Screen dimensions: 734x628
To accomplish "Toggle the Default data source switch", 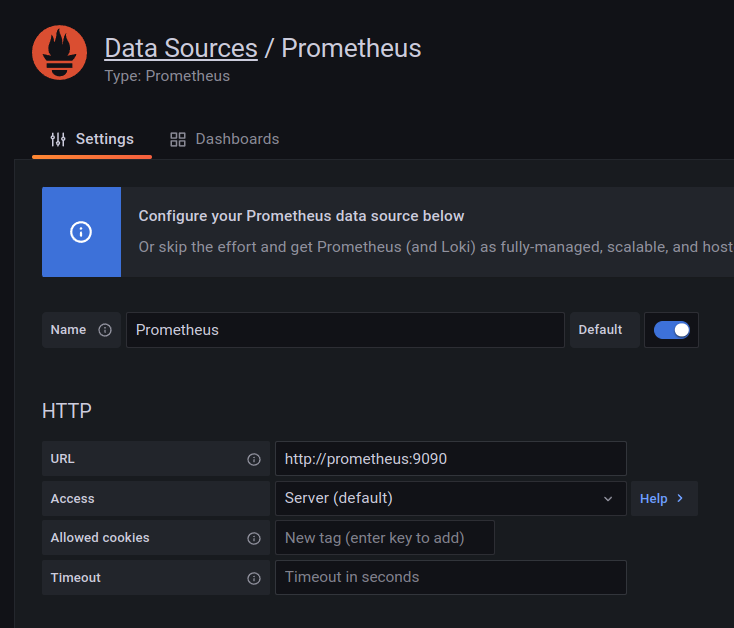I will [x=671, y=330].
